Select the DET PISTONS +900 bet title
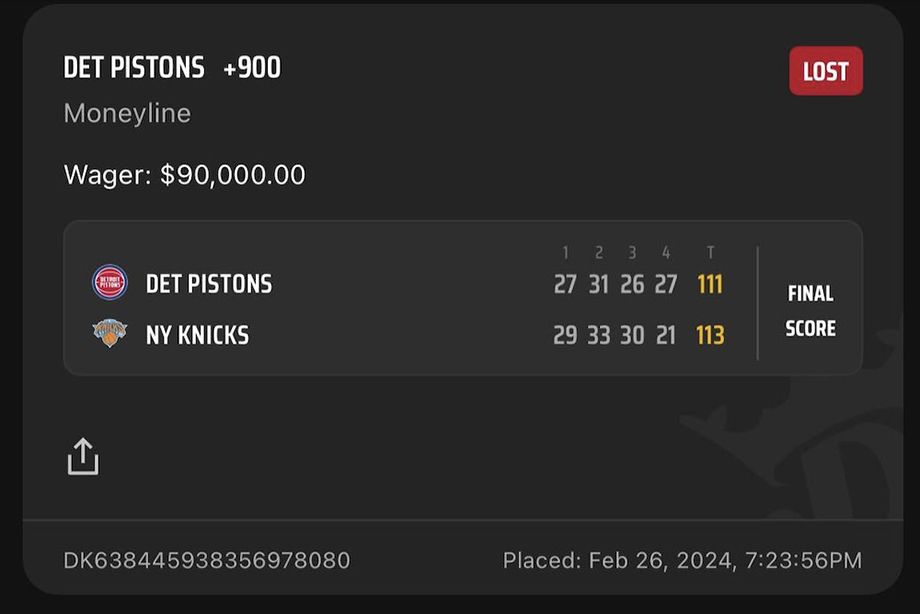 coord(172,68)
